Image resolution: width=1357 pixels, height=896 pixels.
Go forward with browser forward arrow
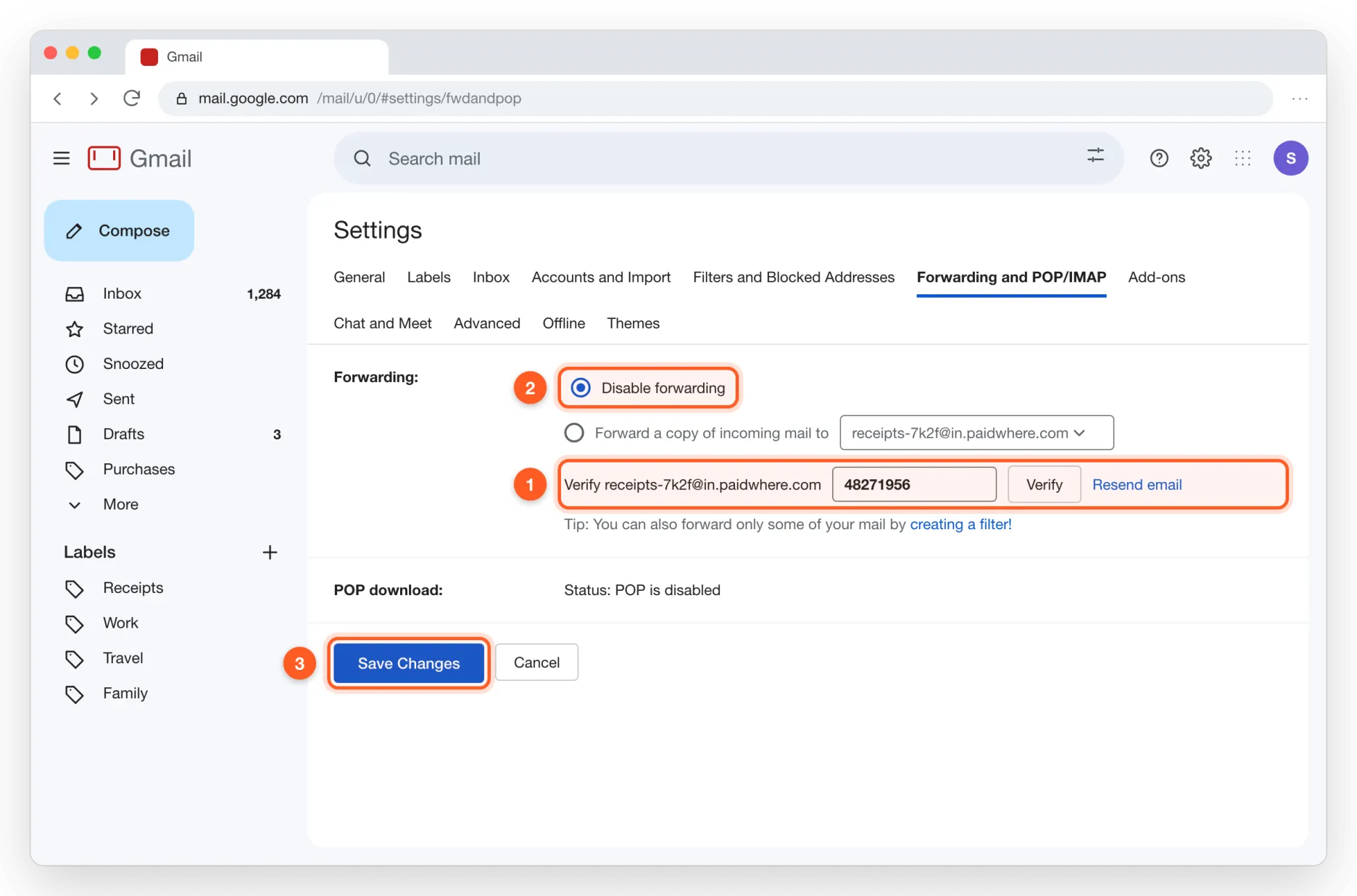(x=94, y=99)
